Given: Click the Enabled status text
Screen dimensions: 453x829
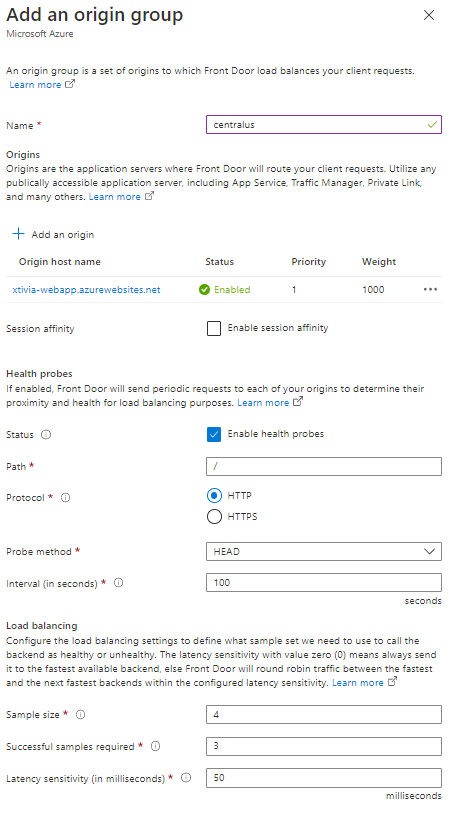Looking at the screenshot, I should pyautogui.click(x=232, y=290).
